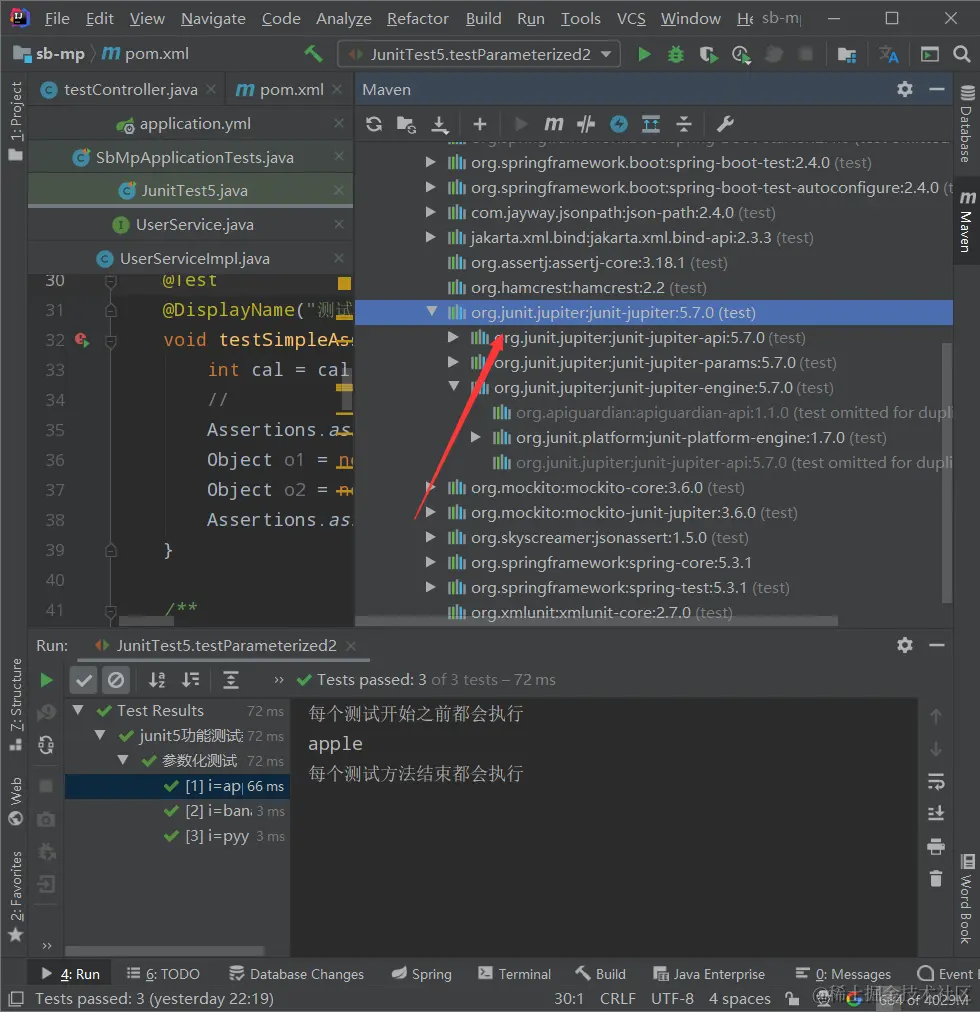This screenshot has width=980, height=1012.
Task: Toggle Offline Mode icon in Maven toolbar
Action: [x=586, y=123]
